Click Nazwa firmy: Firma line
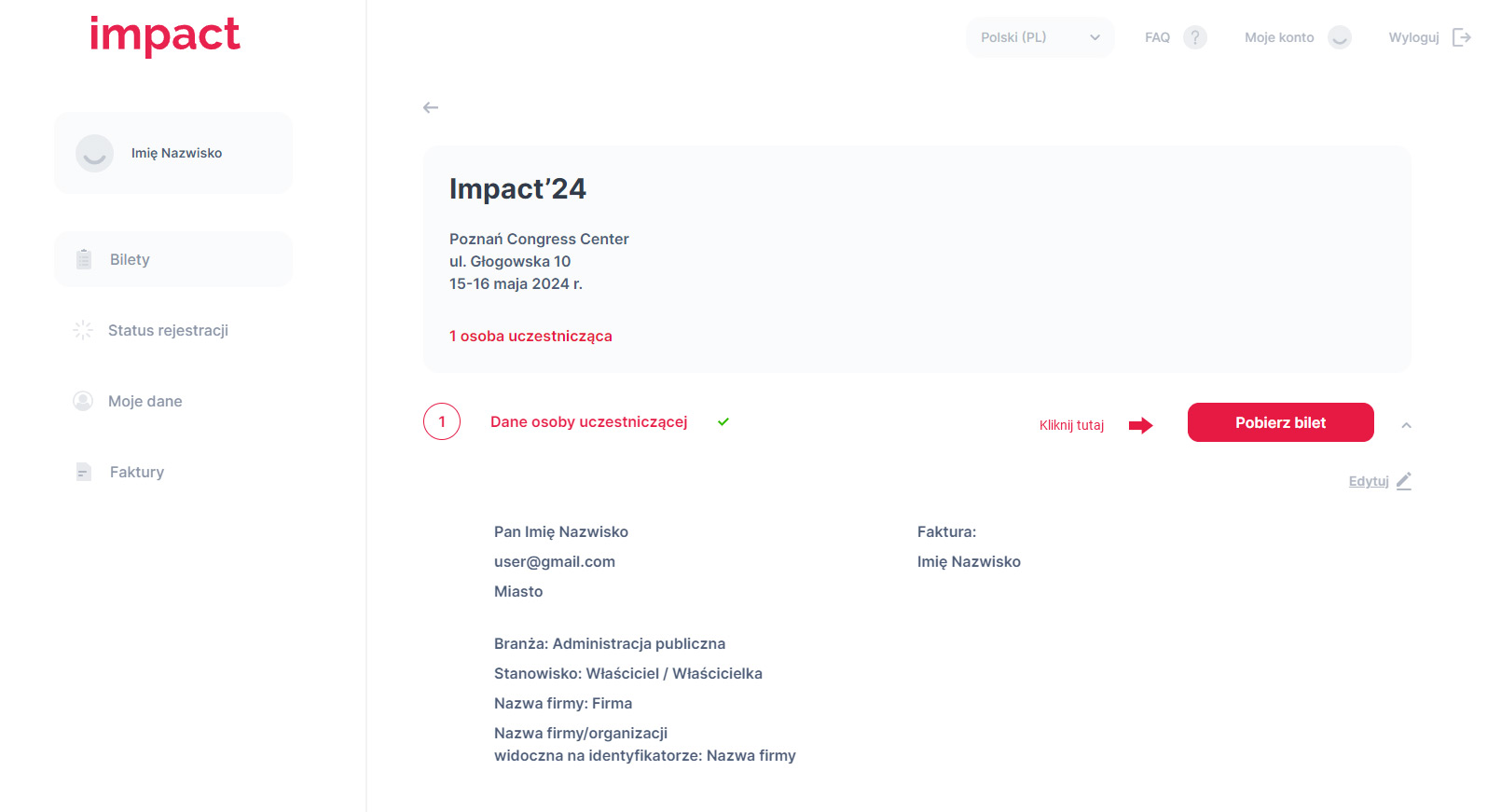This screenshot has height=812, width=1501. pos(563,703)
